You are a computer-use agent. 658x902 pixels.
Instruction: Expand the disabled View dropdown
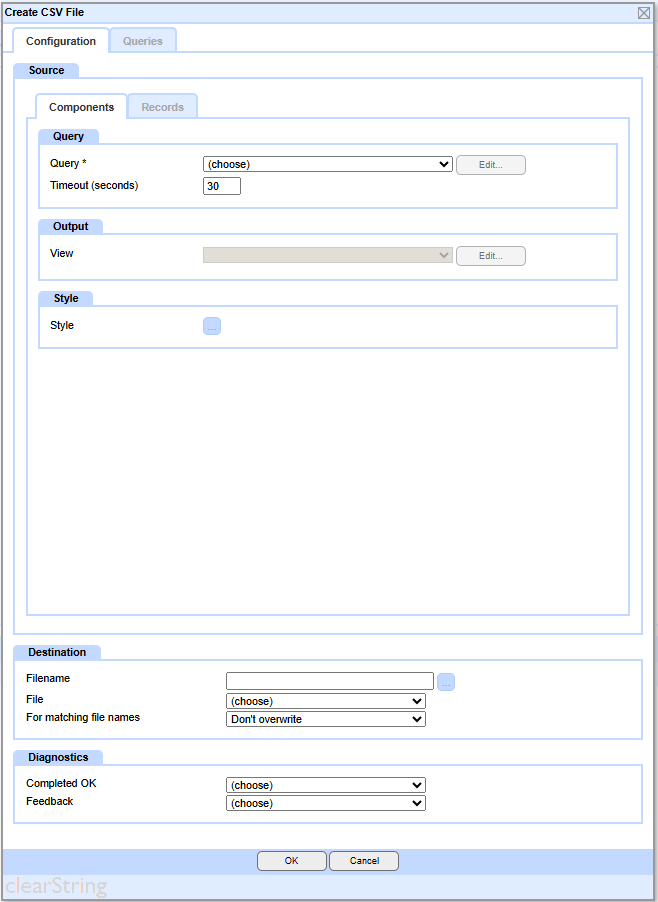click(x=327, y=256)
